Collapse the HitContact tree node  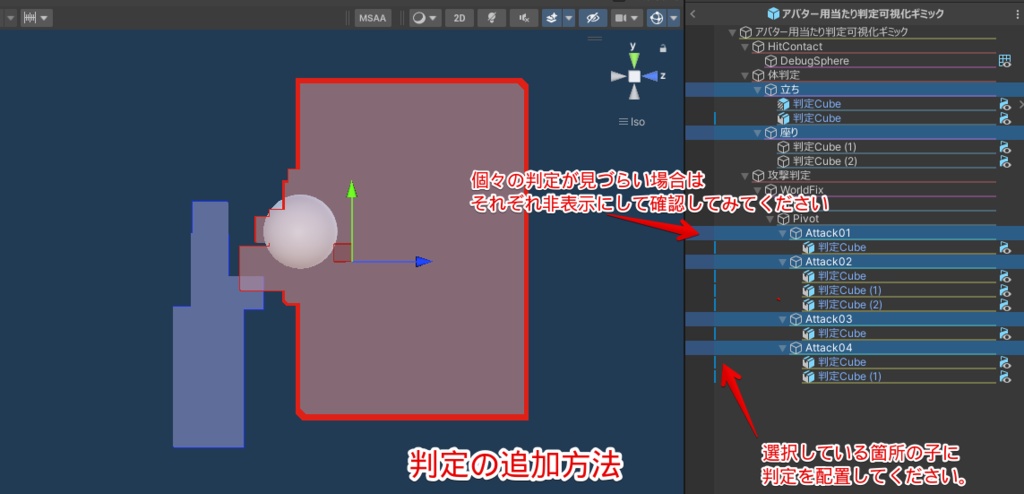click(745, 46)
